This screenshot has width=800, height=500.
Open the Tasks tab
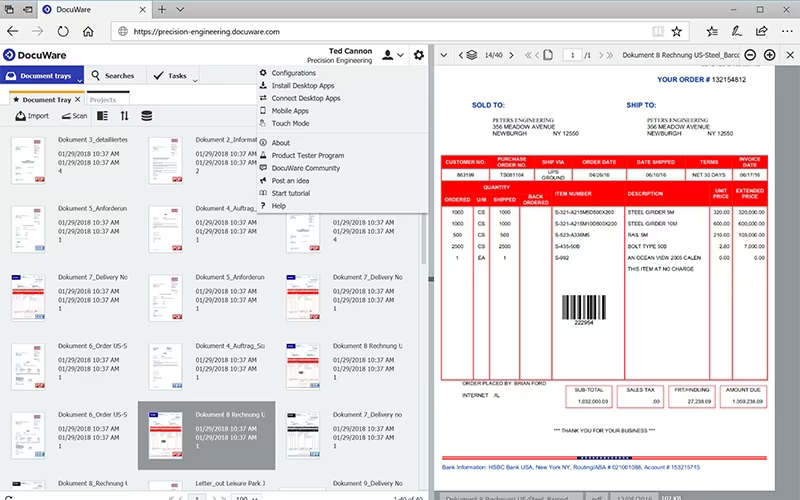click(x=170, y=76)
